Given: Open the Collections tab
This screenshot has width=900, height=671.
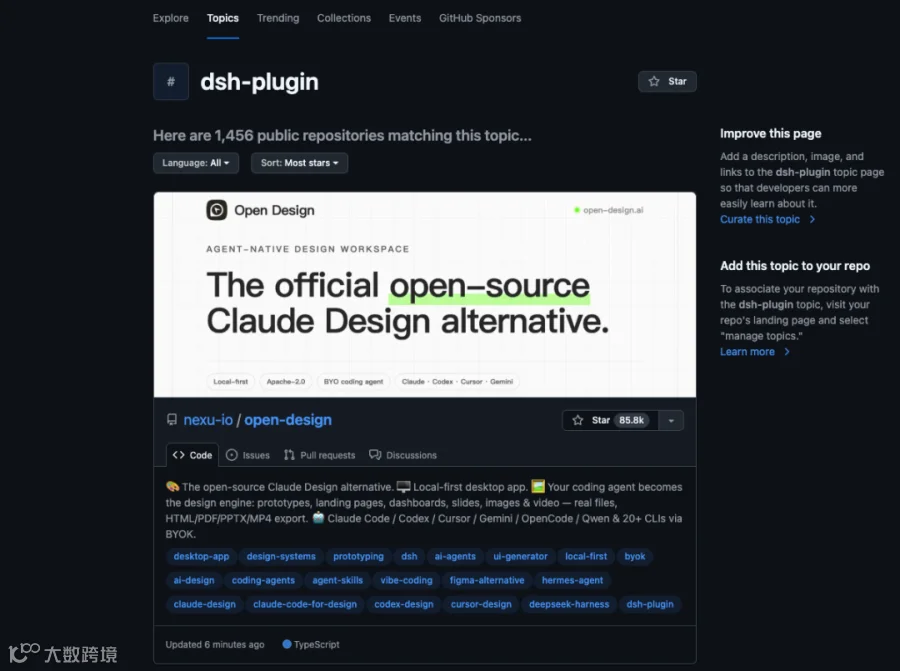Looking at the screenshot, I should (344, 18).
